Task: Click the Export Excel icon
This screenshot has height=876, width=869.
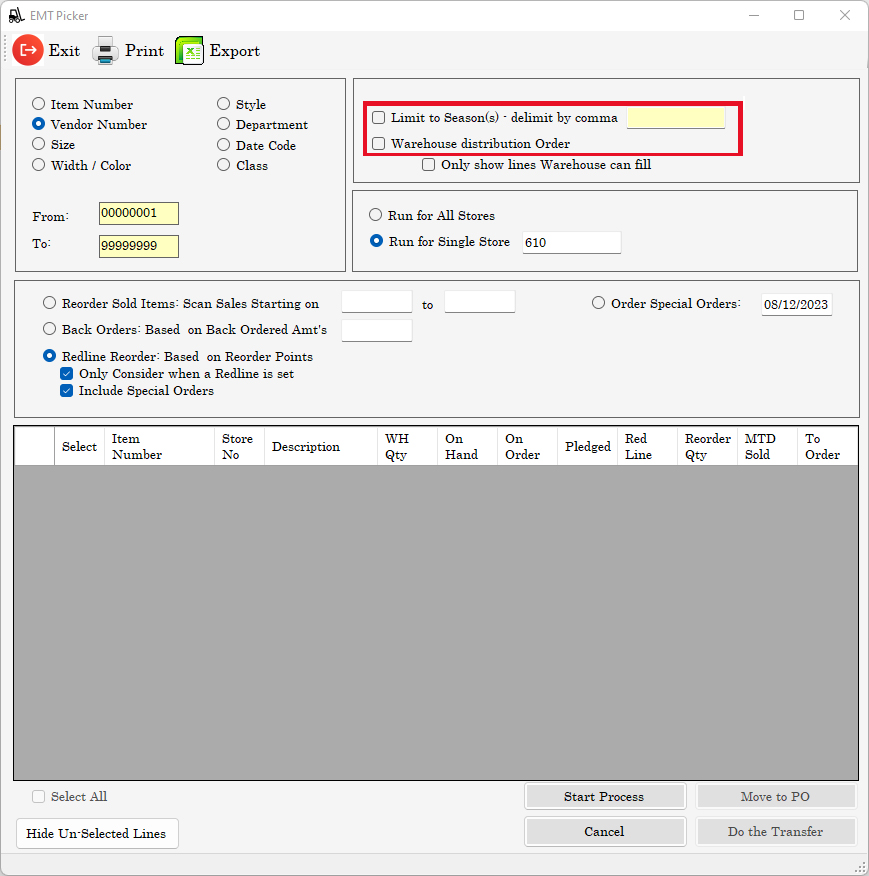Action: click(189, 50)
